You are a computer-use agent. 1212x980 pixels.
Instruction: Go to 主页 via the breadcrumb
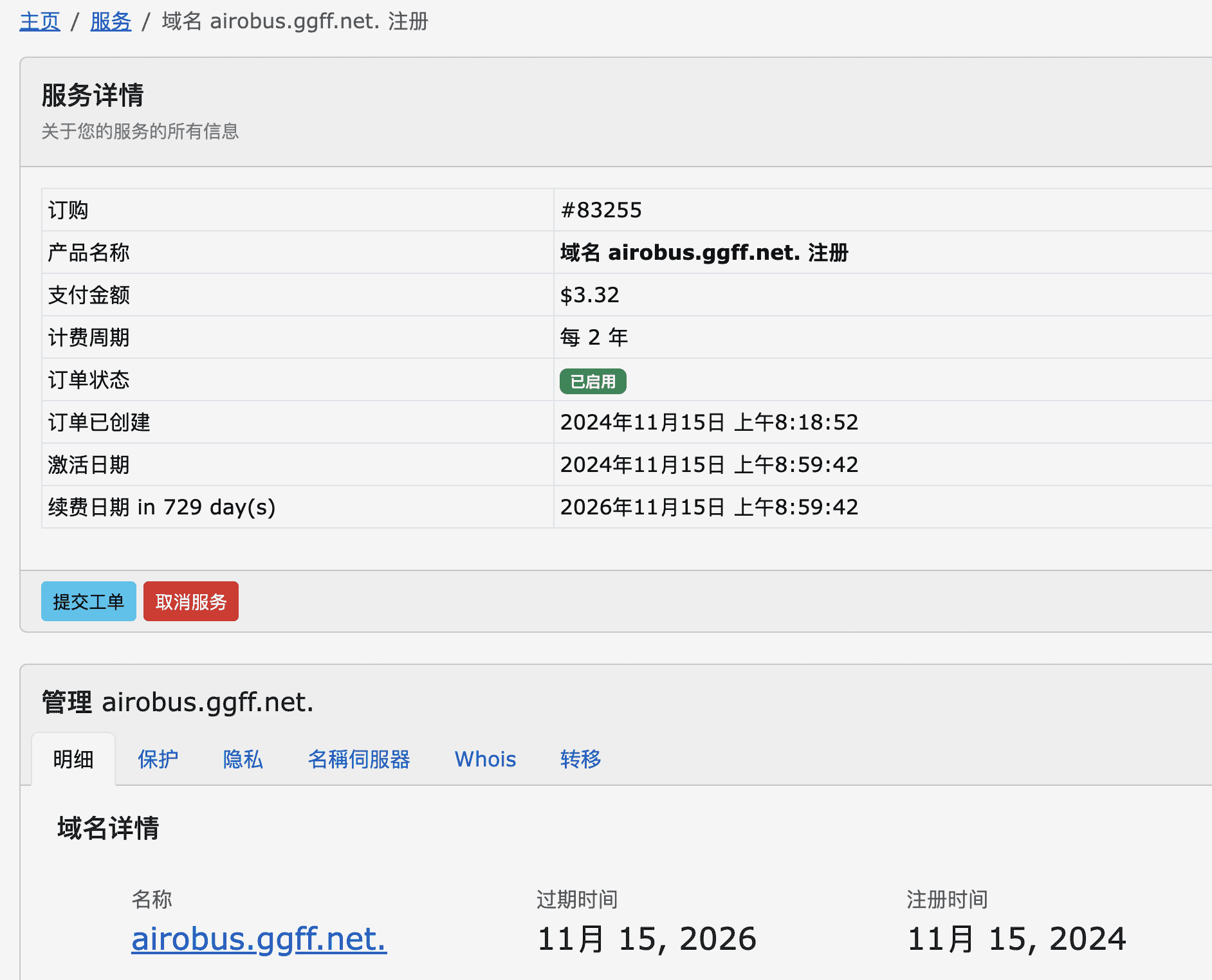point(40,21)
